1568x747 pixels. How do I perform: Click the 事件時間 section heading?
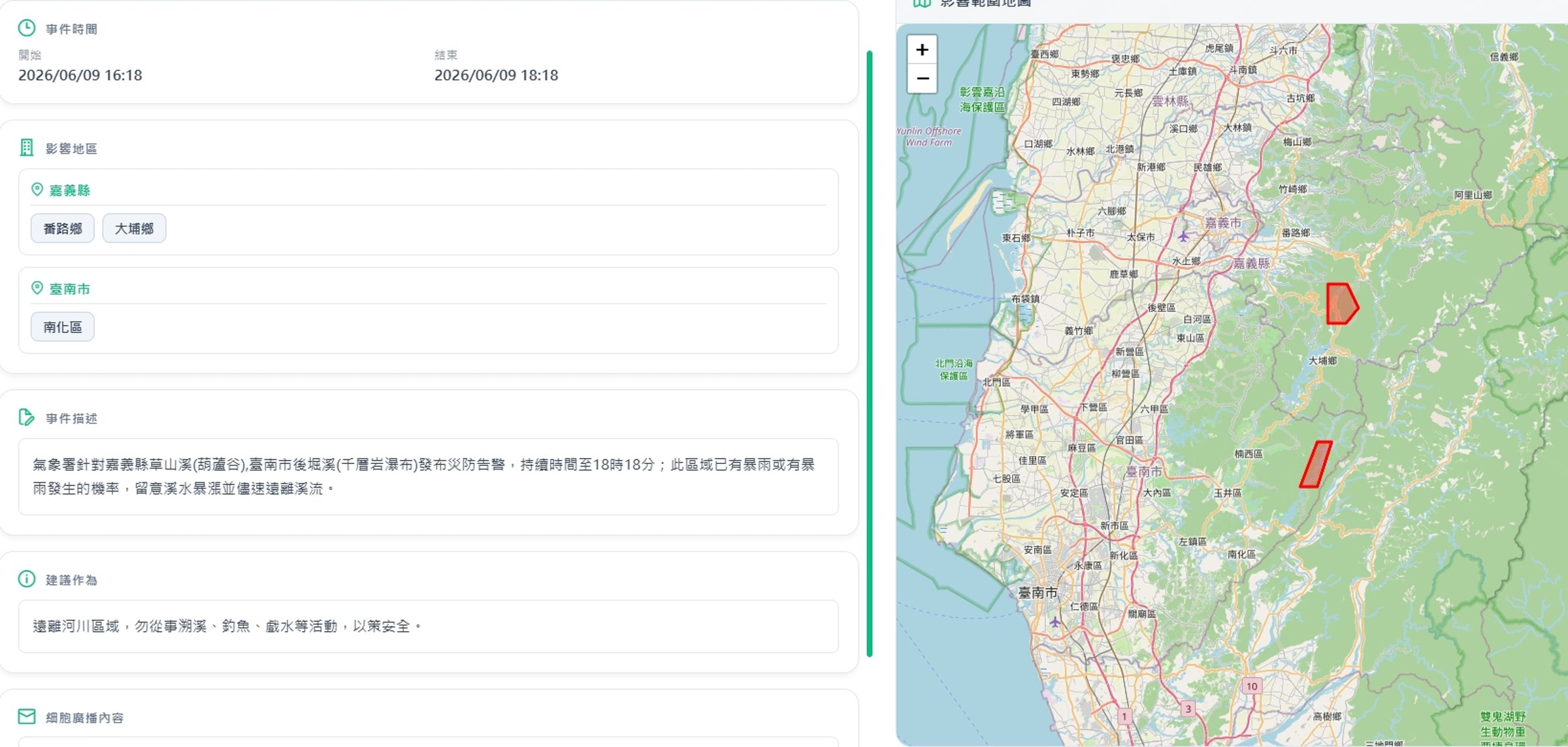71,29
